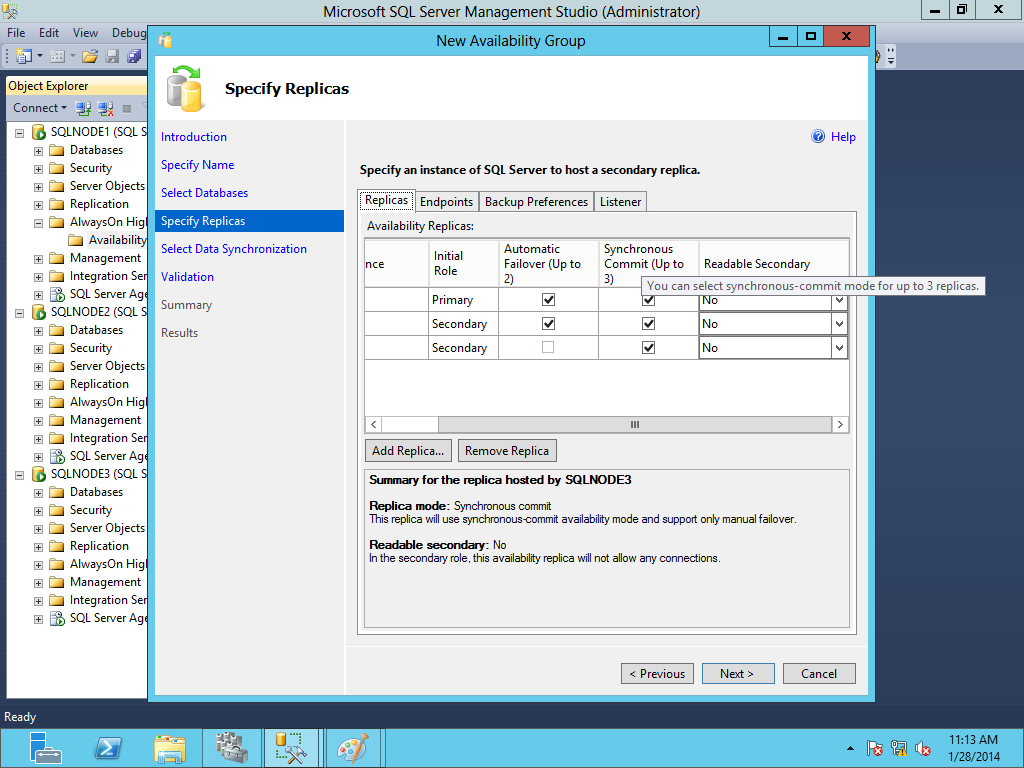Screen dimensions: 1024x768
Task: Click the Databases folder icon under SQLNODE2
Action: click(57, 330)
